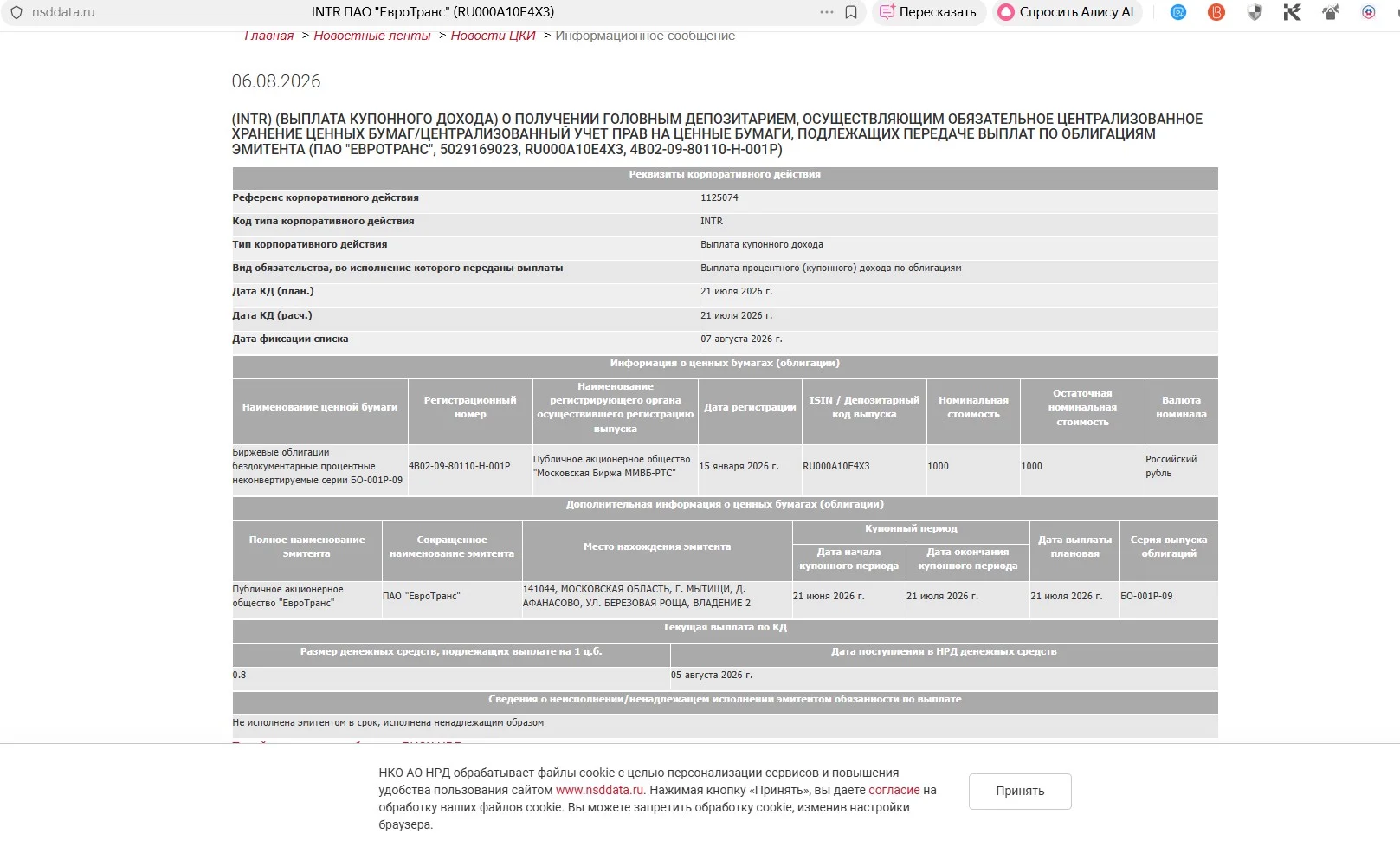Open the Новости ЦКИ breadcrumb link

click(494, 36)
